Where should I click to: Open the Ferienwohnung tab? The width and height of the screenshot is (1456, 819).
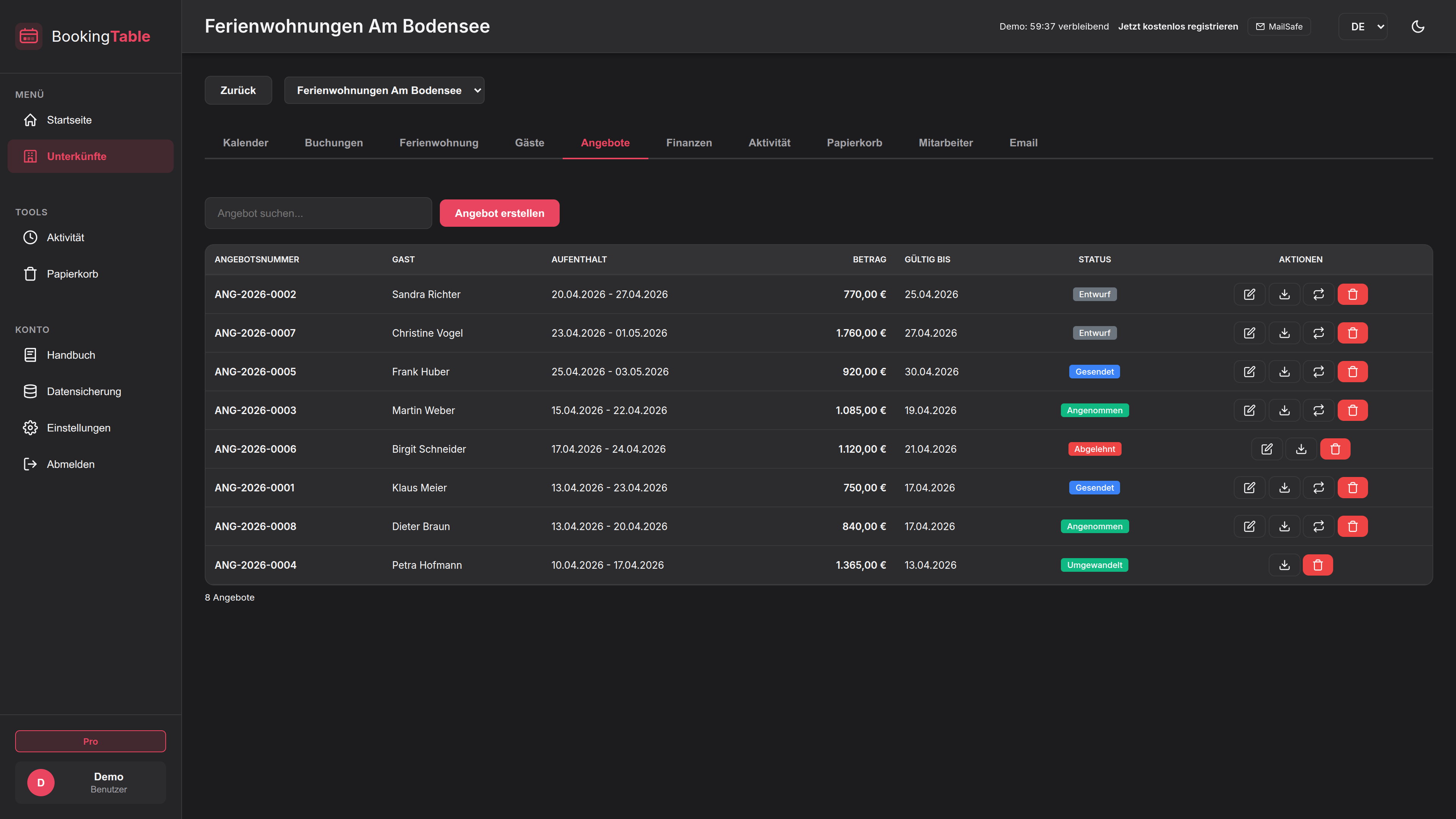[439, 143]
